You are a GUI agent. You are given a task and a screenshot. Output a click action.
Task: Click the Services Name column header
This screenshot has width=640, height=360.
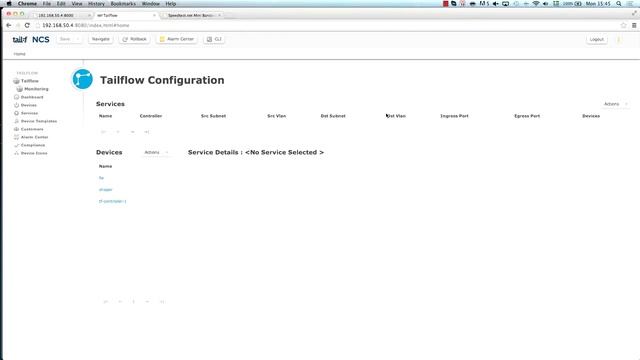105,116
